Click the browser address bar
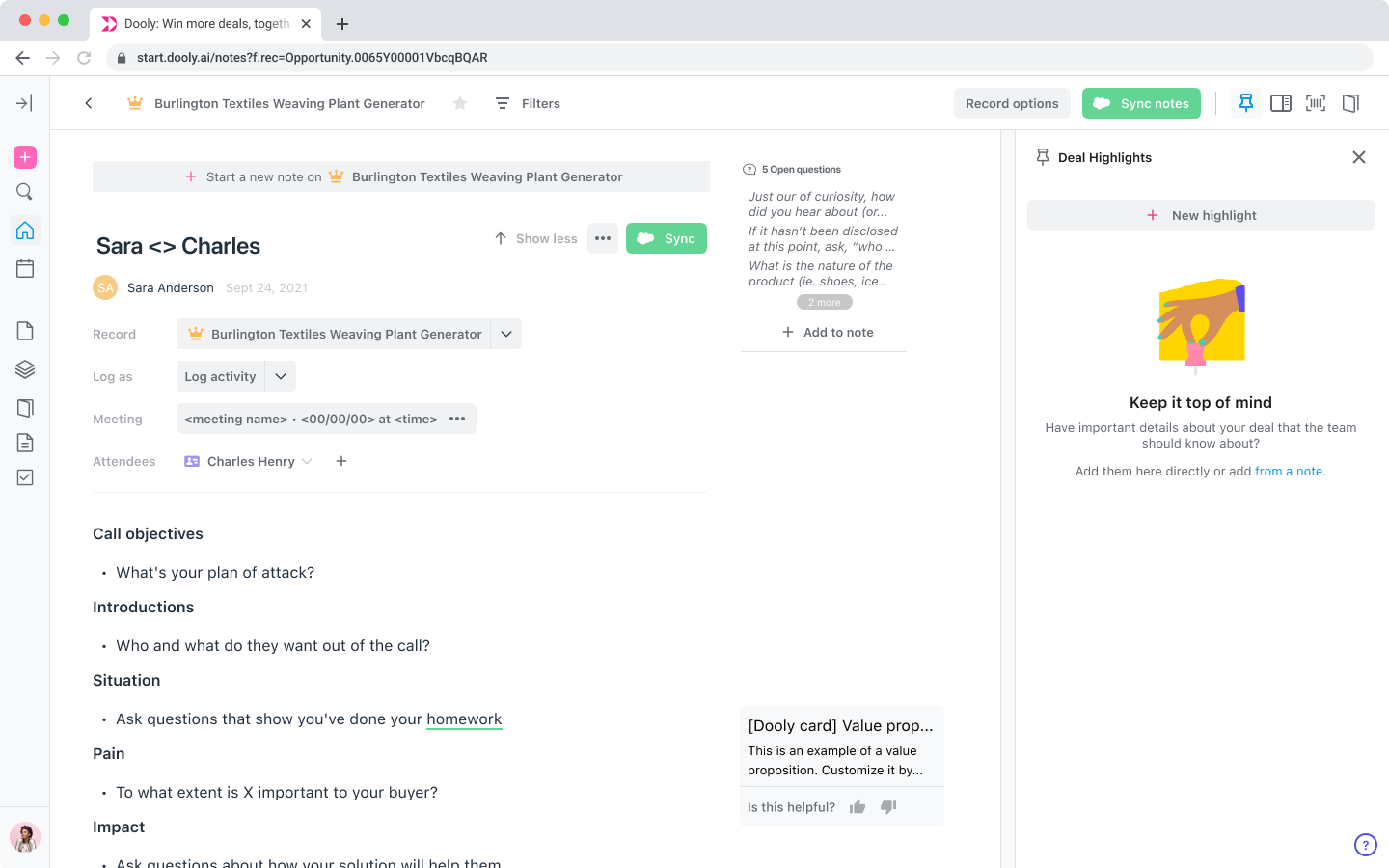The width and height of the screenshot is (1389, 868). click(739, 58)
